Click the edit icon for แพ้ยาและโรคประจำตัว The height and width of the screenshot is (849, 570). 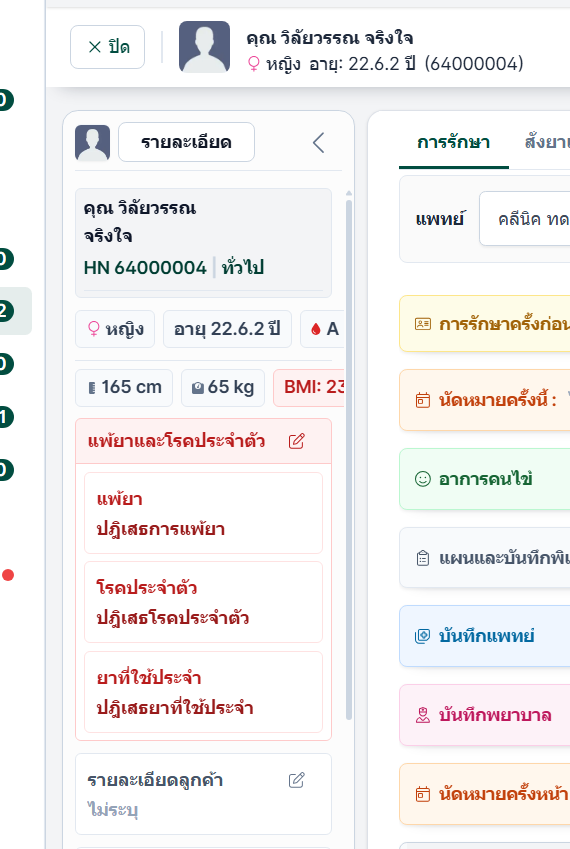(x=297, y=441)
